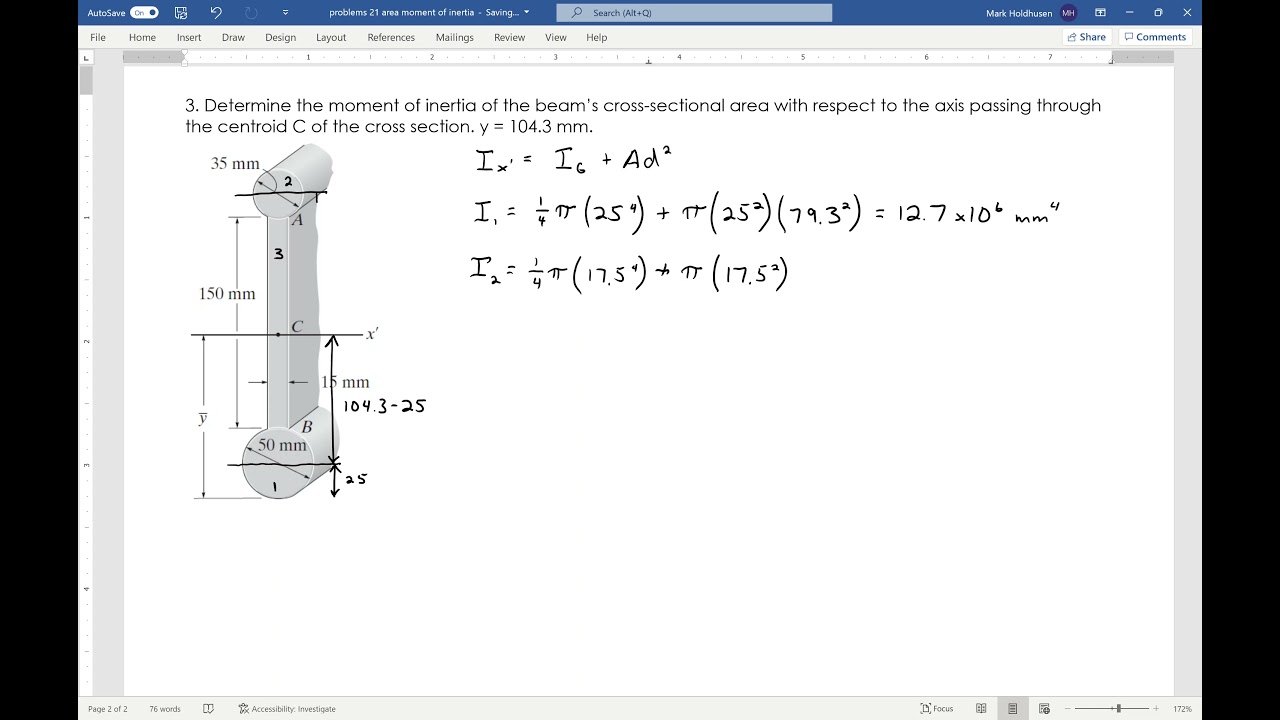Open Ribbon Display Options
Viewport: 1280px width, 720px height.
[x=1100, y=13]
